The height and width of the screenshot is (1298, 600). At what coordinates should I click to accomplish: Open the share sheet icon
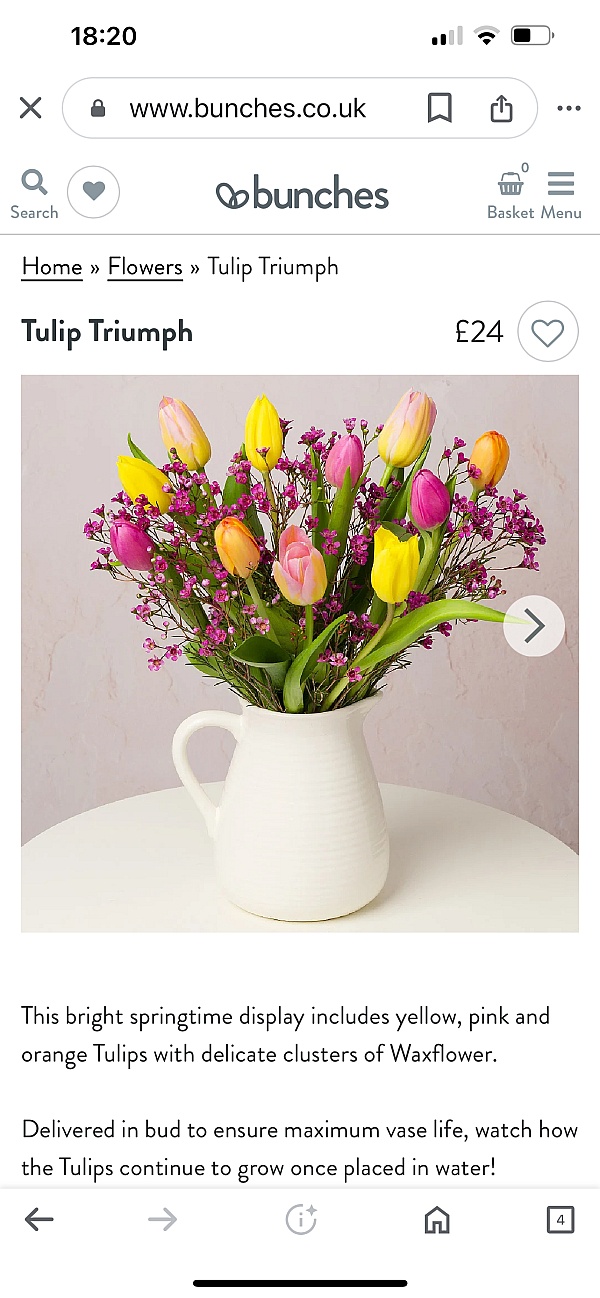tap(501, 108)
